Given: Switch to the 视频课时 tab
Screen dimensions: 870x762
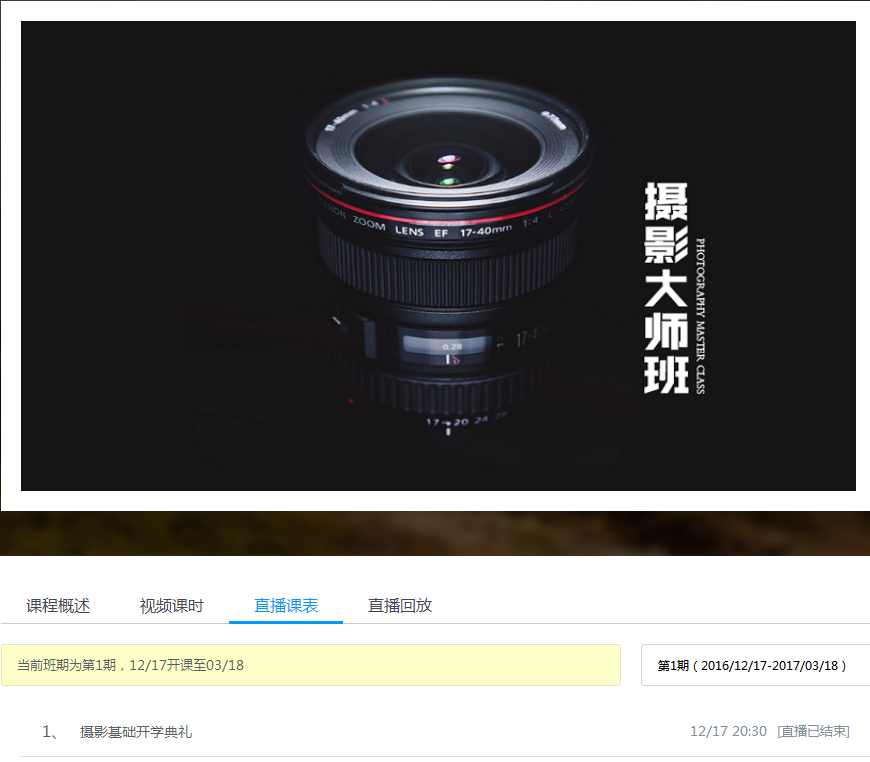Looking at the screenshot, I should pos(172,606).
